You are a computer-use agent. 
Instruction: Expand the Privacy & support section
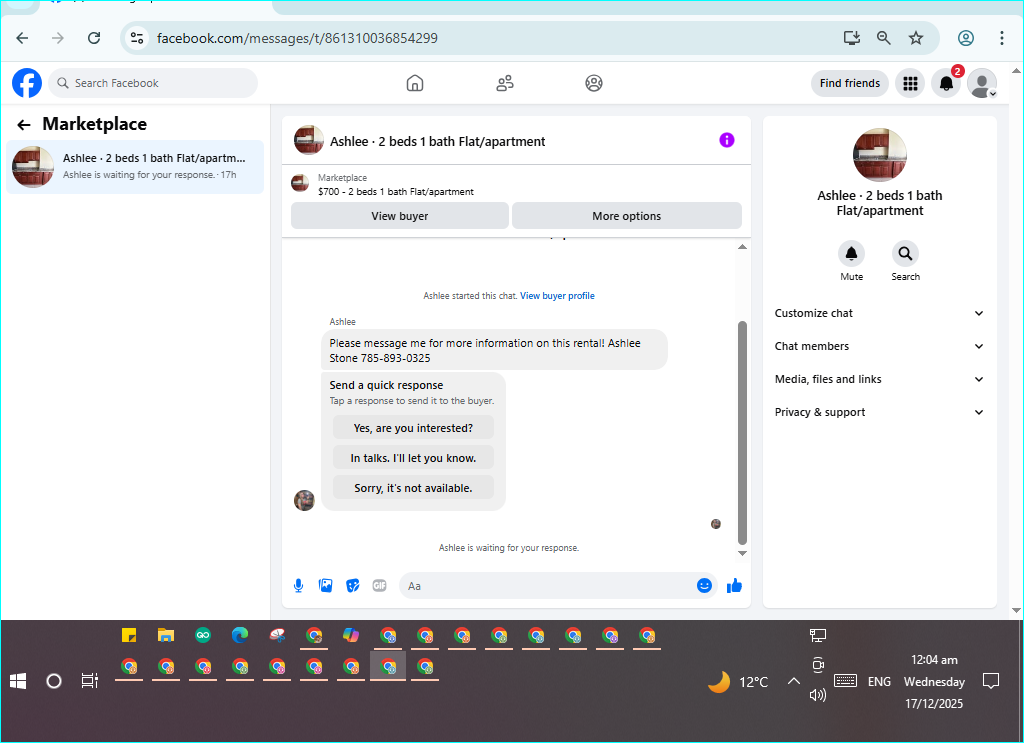coord(879,412)
